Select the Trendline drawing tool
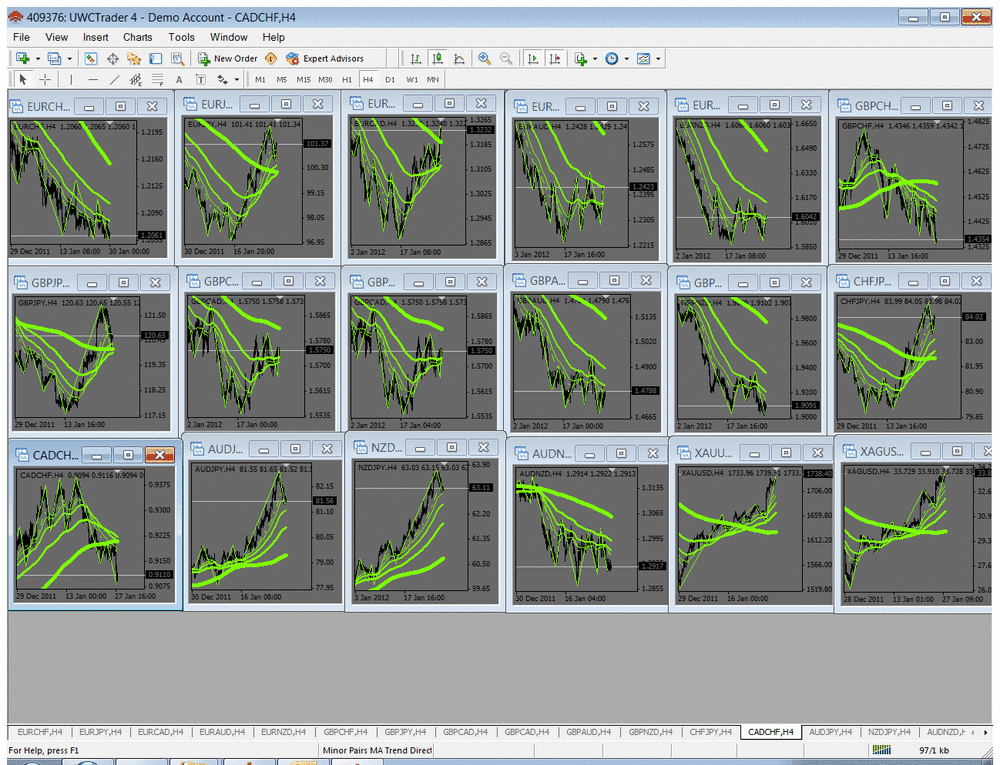 click(115, 80)
